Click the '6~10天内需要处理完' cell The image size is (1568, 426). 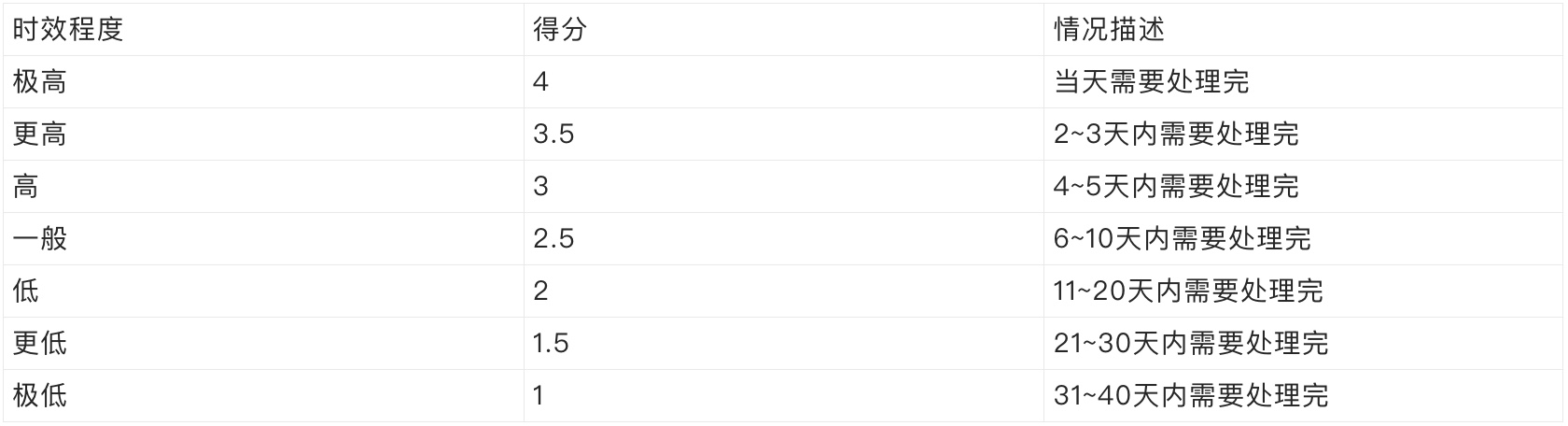(x=1182, y=239)
